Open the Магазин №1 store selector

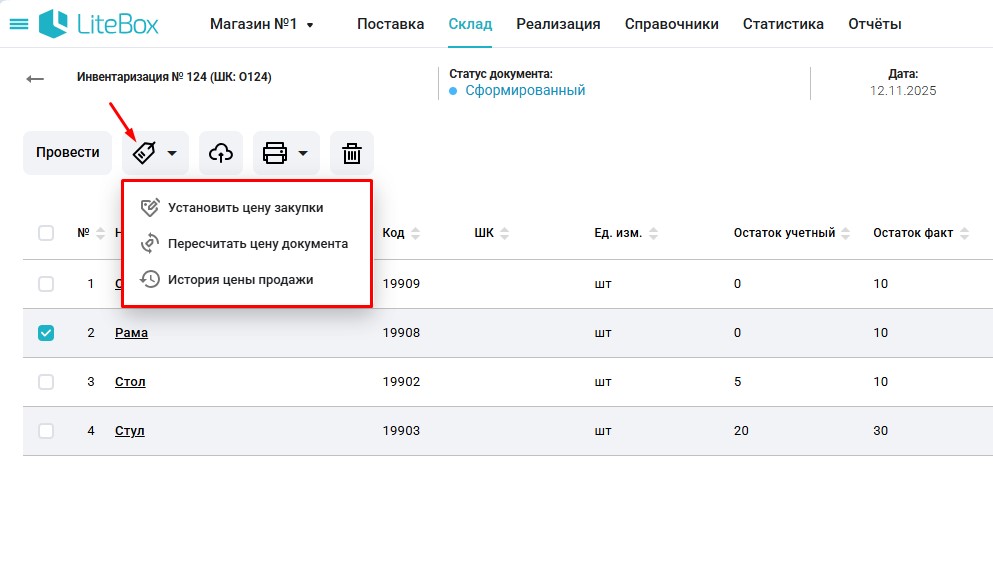pyautogui.click(x=262, y=24)
